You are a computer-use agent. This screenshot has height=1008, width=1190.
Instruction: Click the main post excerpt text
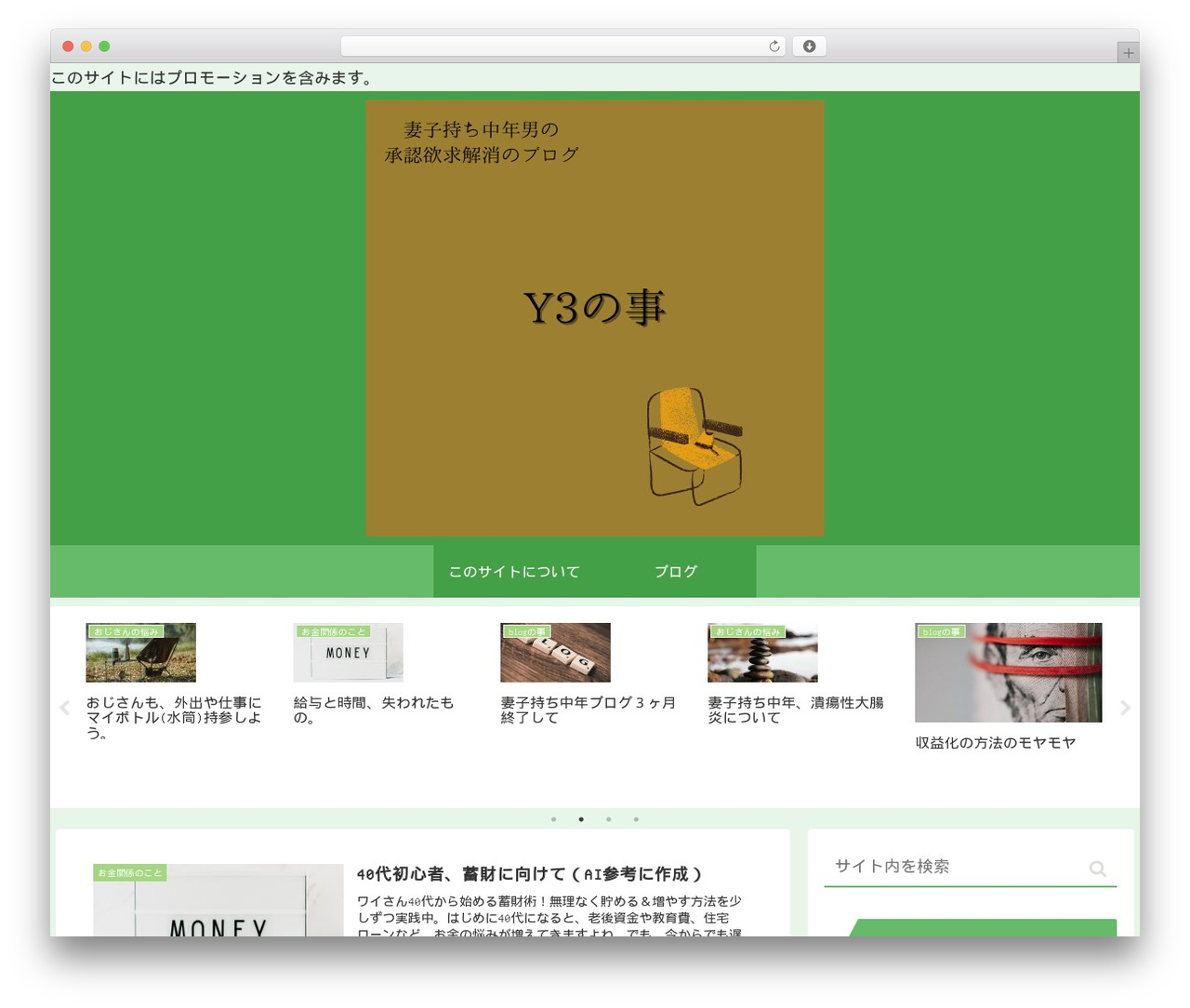(549, 916)
